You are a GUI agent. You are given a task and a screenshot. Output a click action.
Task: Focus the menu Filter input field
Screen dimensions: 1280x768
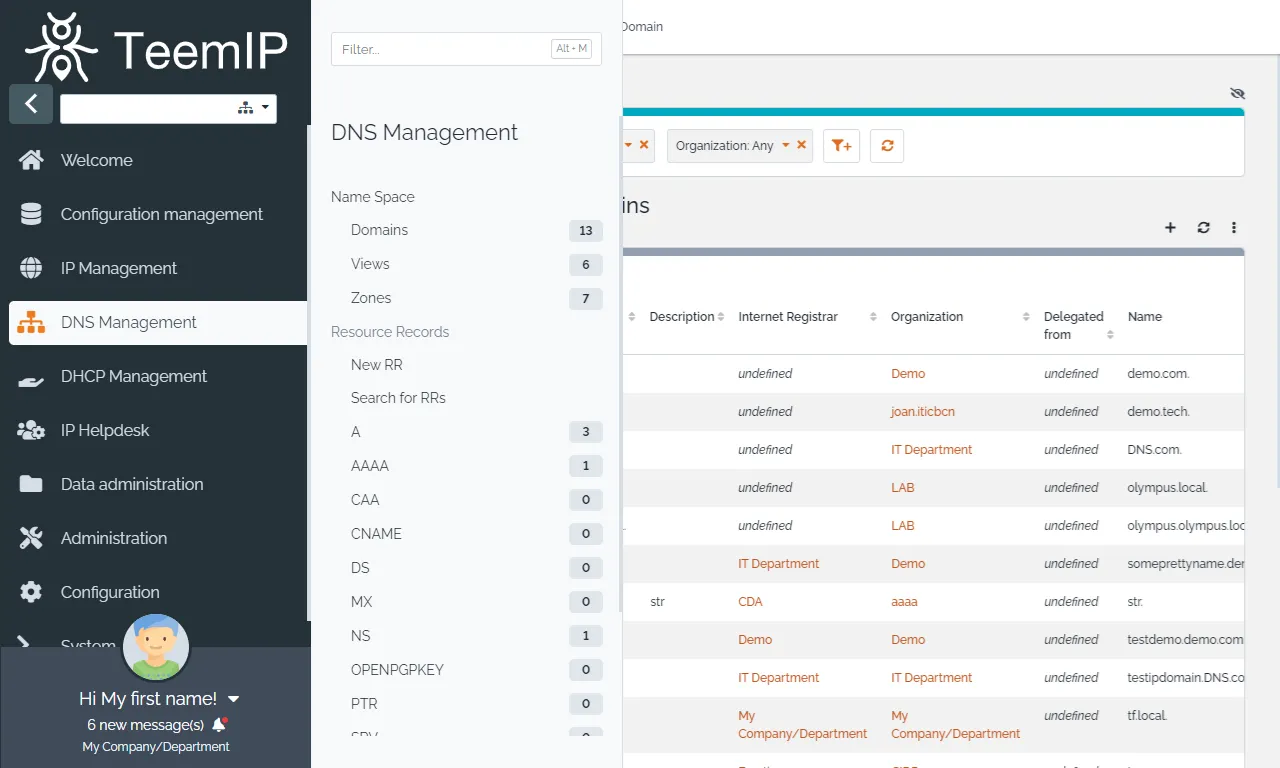pyautogui.click(x=466, y=48)
